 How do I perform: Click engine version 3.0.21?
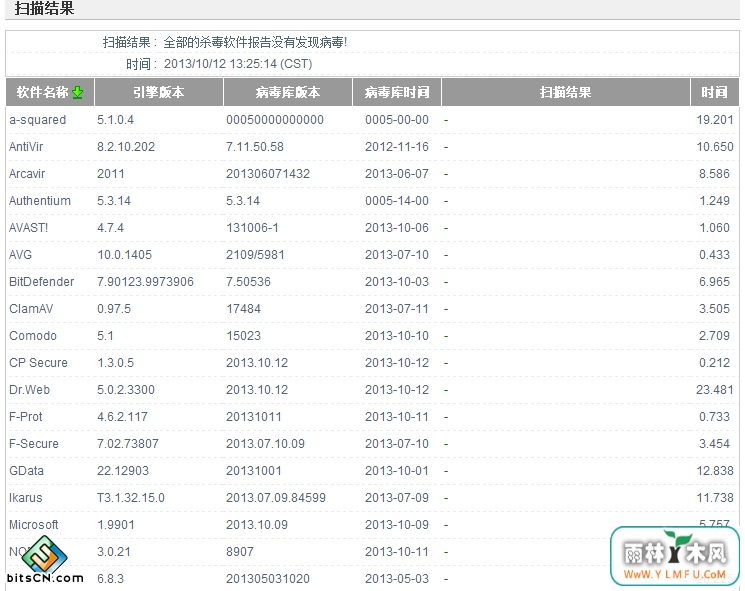114,552
